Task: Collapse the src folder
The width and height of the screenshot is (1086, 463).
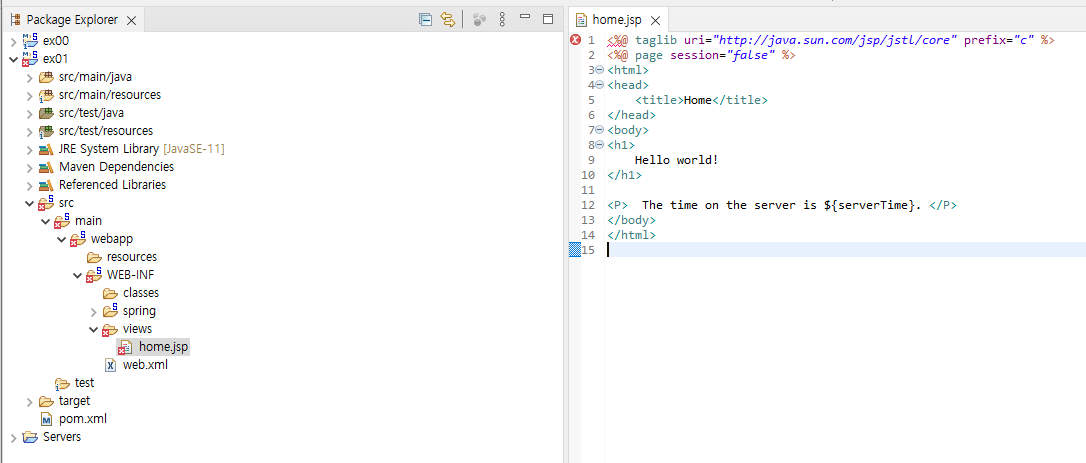Action: coord(29,203)
